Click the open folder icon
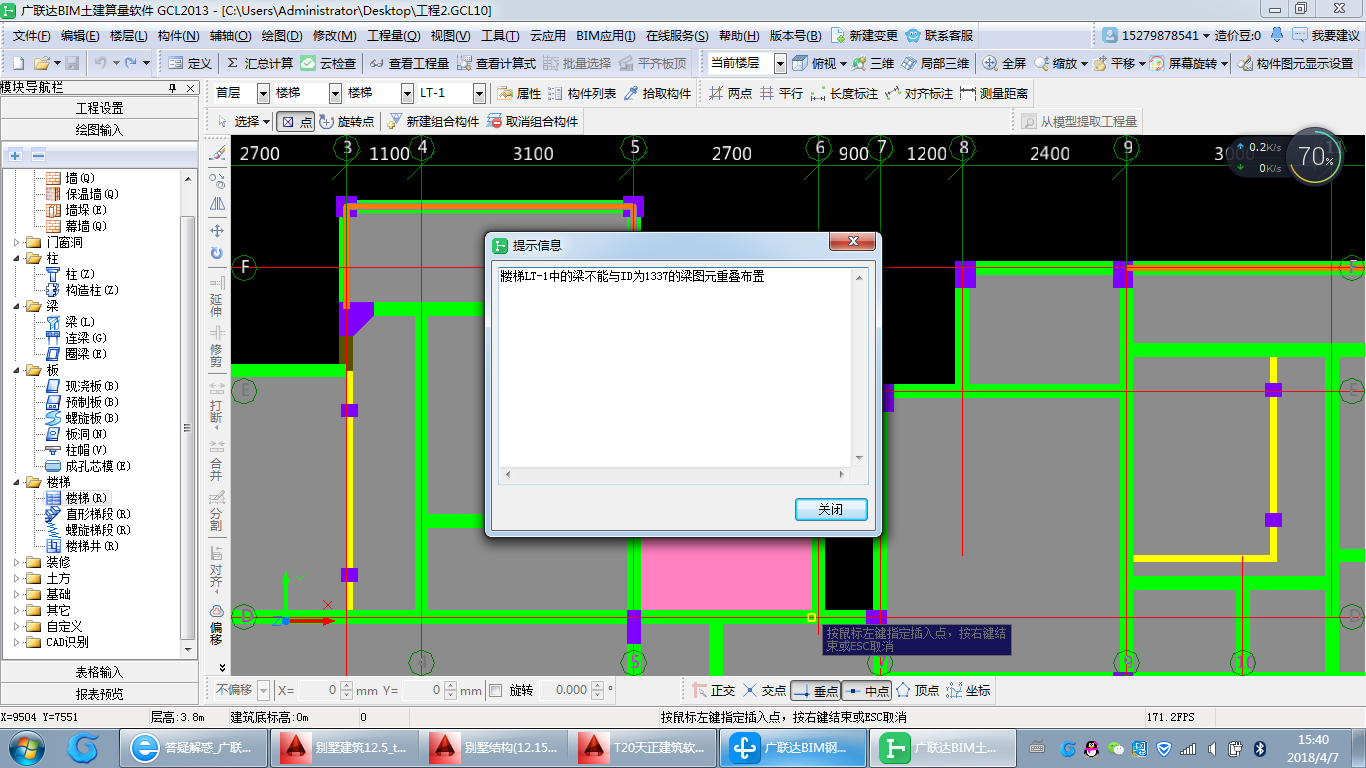 point(42,63)
